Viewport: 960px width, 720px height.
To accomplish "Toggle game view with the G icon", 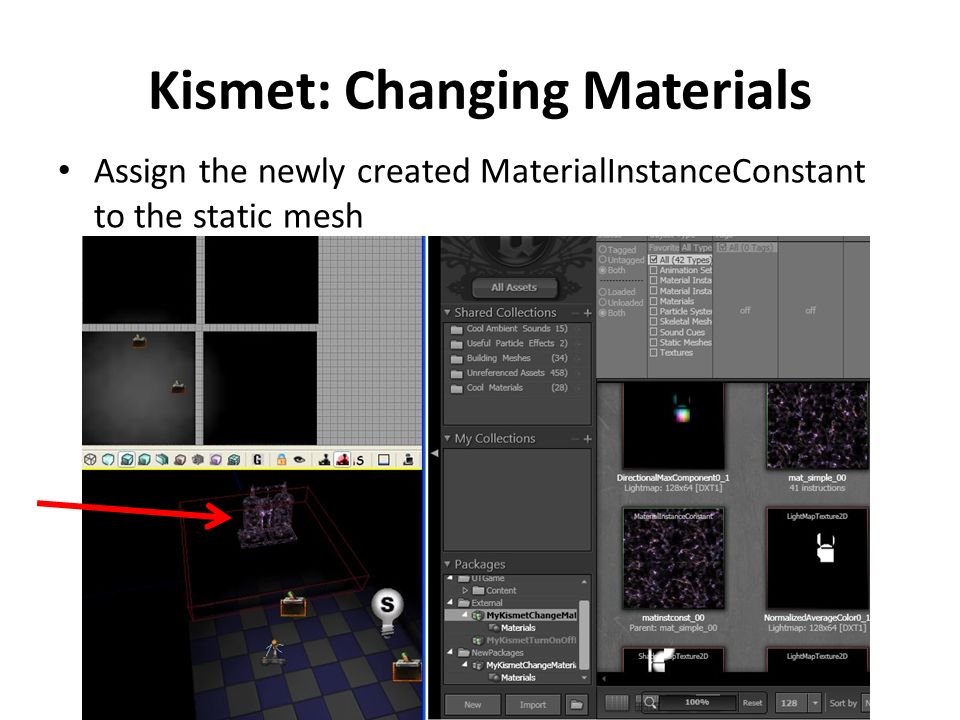I will tap(257, 459).
